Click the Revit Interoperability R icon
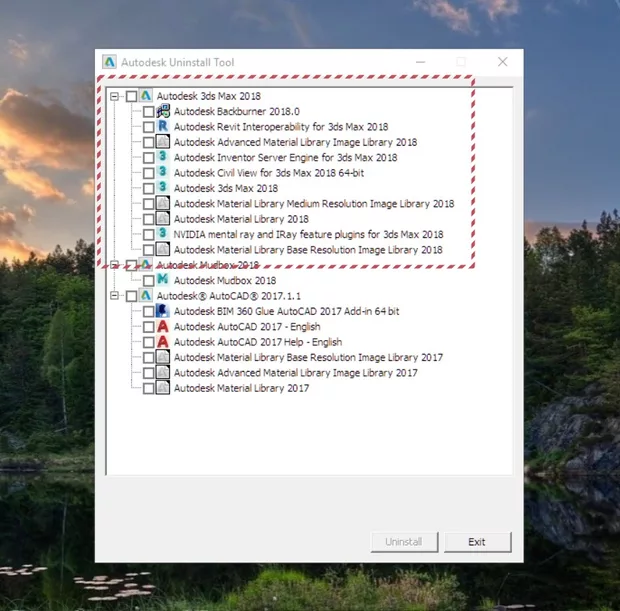 [x=163, y=127]
